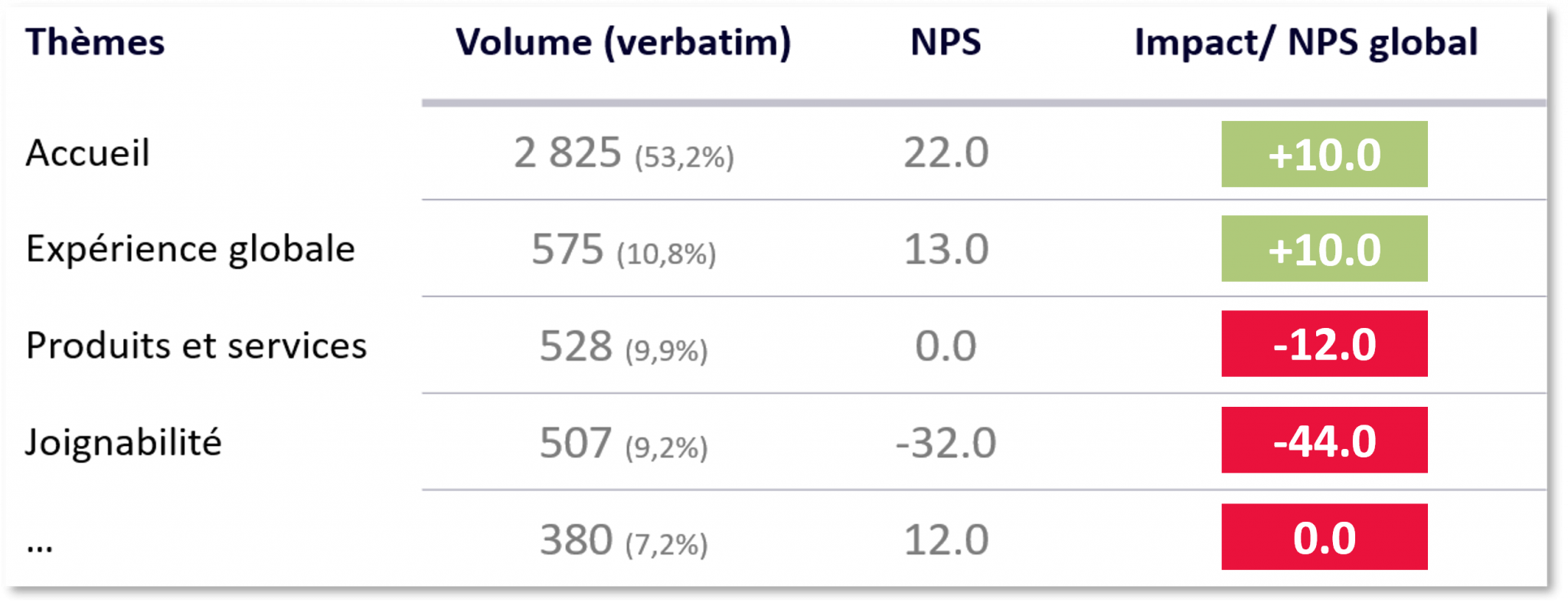Image resolution: width=1568 pixels, height=603 pixels.
Task: Open the Expérience globale theme
Action: 191,250
